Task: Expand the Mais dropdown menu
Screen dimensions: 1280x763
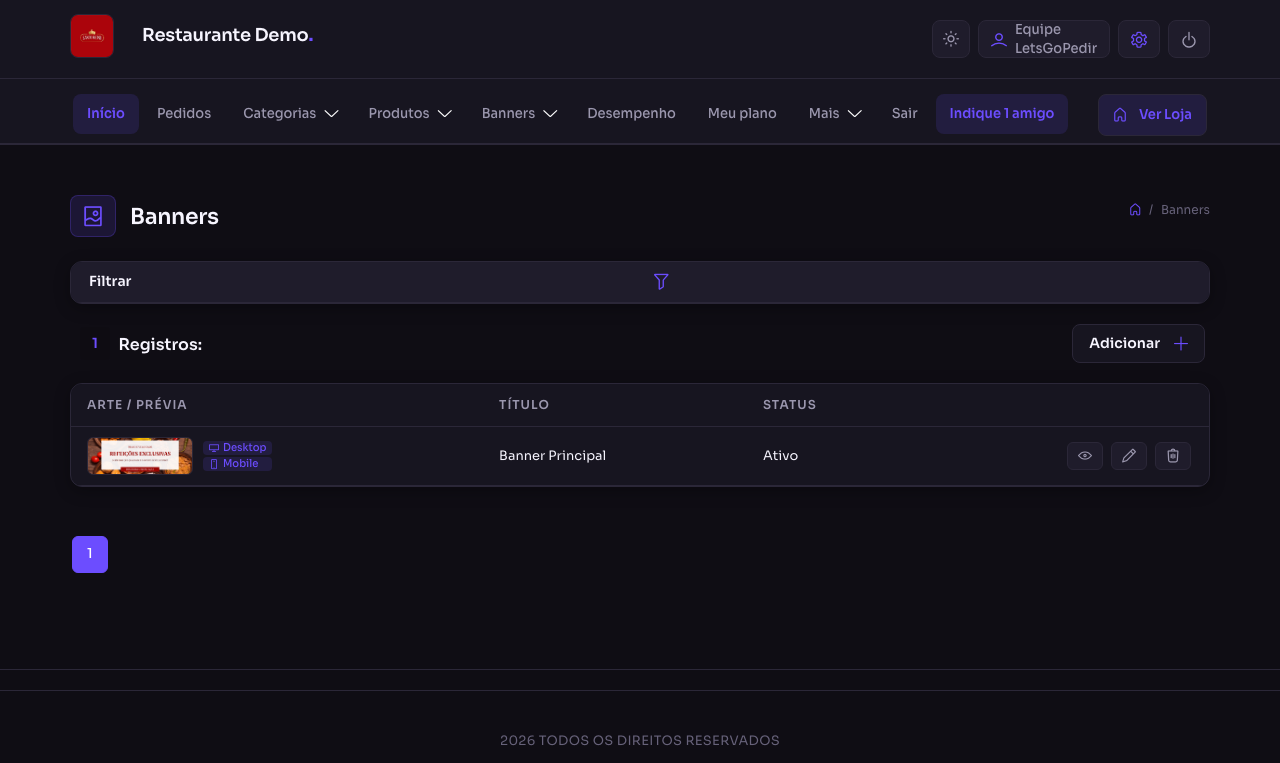Action: tap(835, 114)
